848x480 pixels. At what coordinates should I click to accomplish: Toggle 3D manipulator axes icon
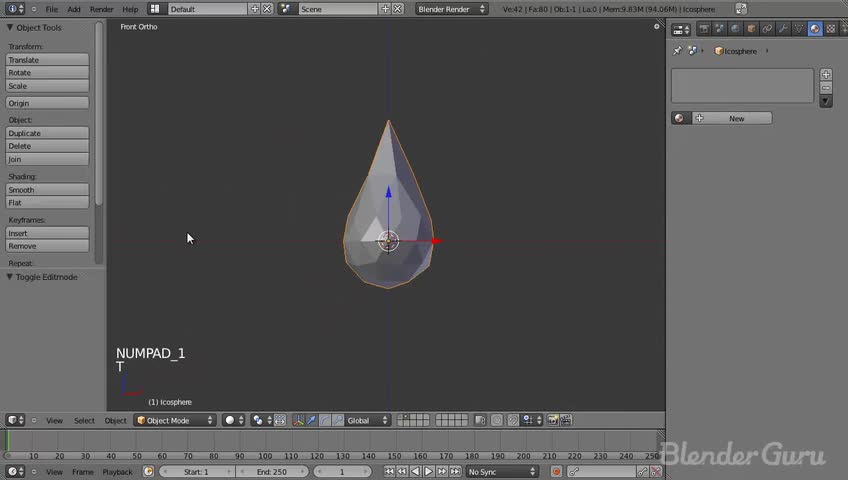298,420
